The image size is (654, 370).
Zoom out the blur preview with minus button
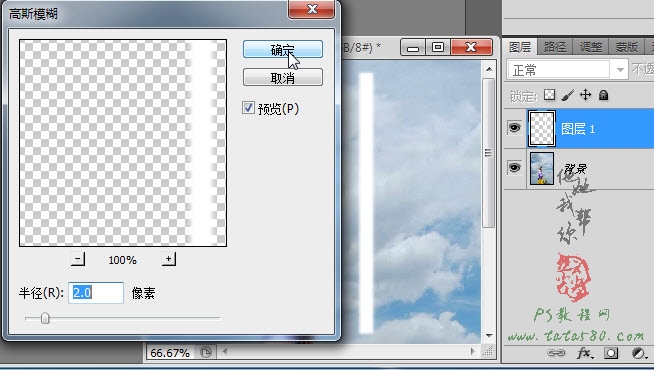78,259
